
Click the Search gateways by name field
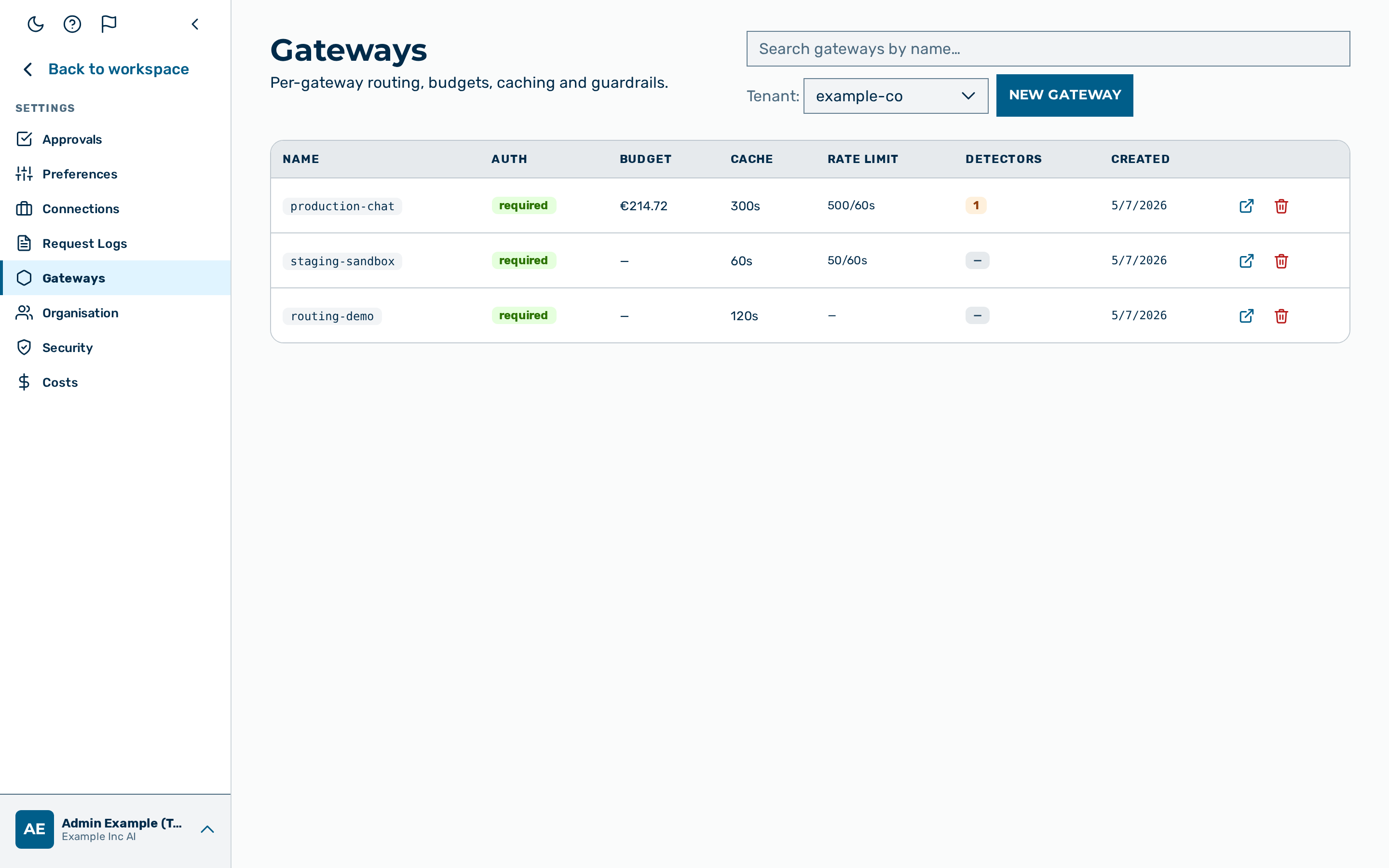click(x=1048, y=49)
